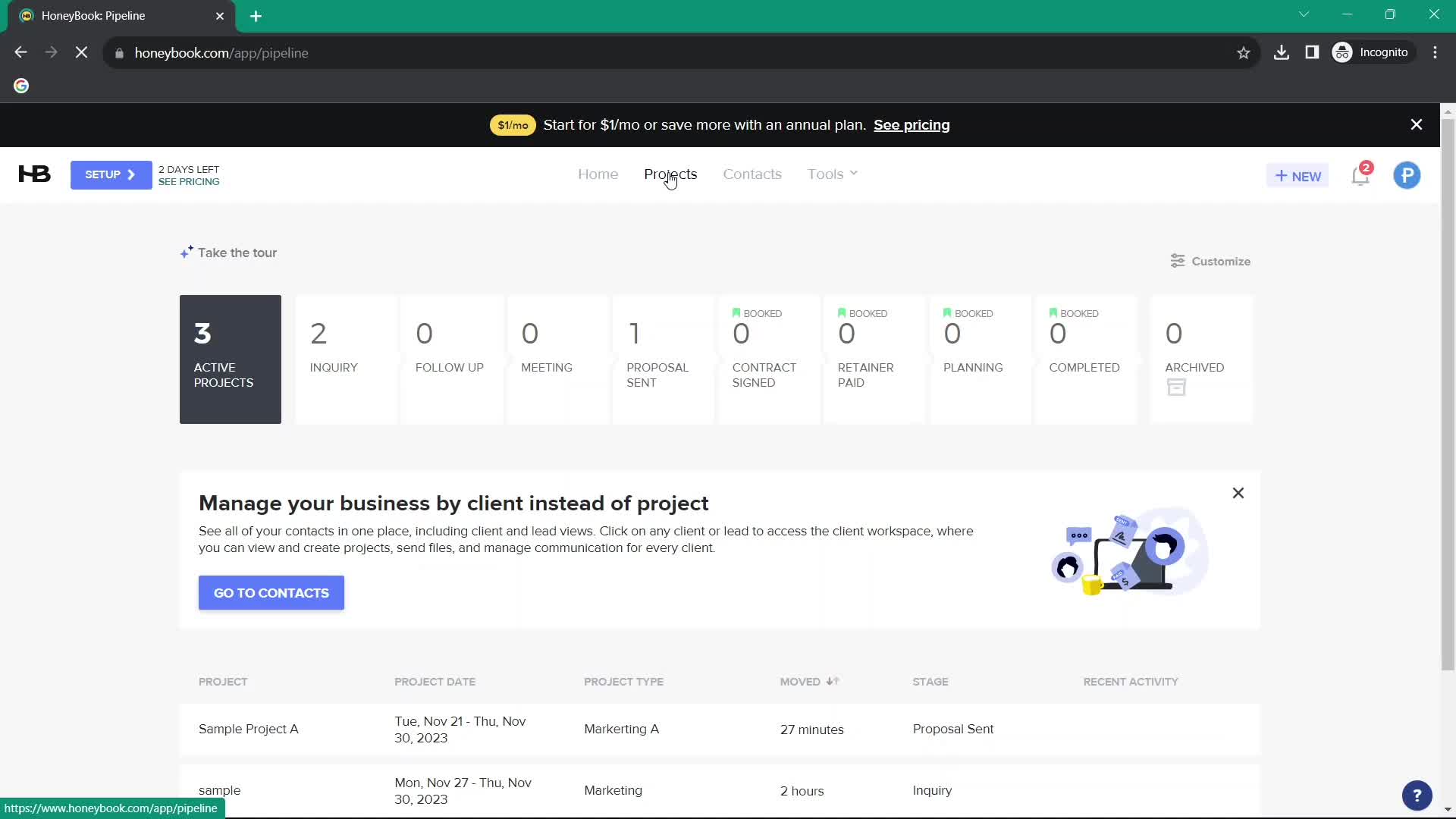1456x819 pixels.
Task: Dismiss the $1/mo pricing banner
Action: coord(1416,124)
